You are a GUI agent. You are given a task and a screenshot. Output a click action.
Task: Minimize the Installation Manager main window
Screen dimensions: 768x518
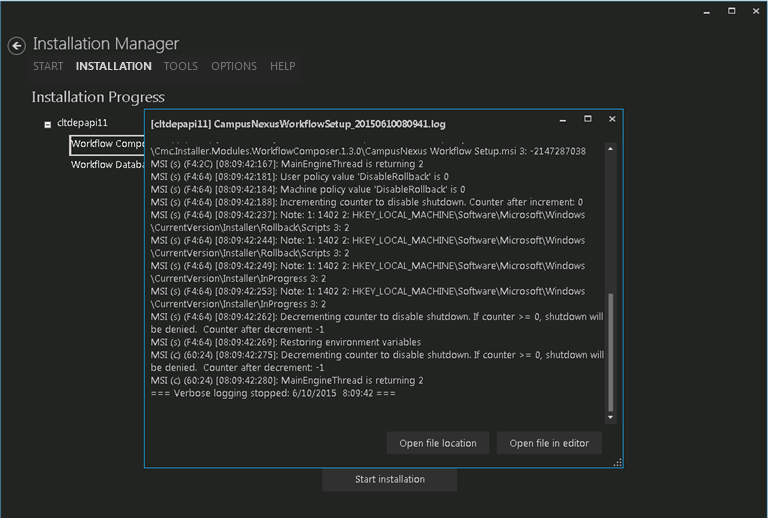[x=705, y=11]
